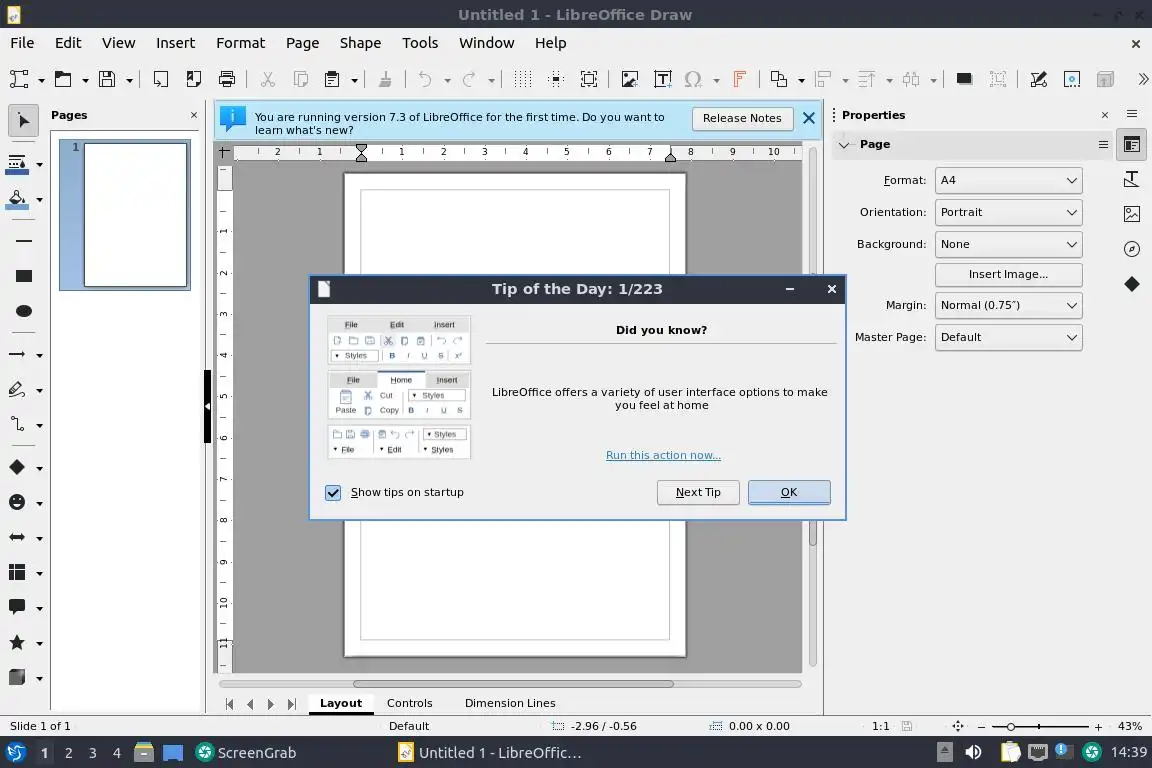Click the zoom slider handle
This screenshot has width=1152, height=768.
point(1011,726)
